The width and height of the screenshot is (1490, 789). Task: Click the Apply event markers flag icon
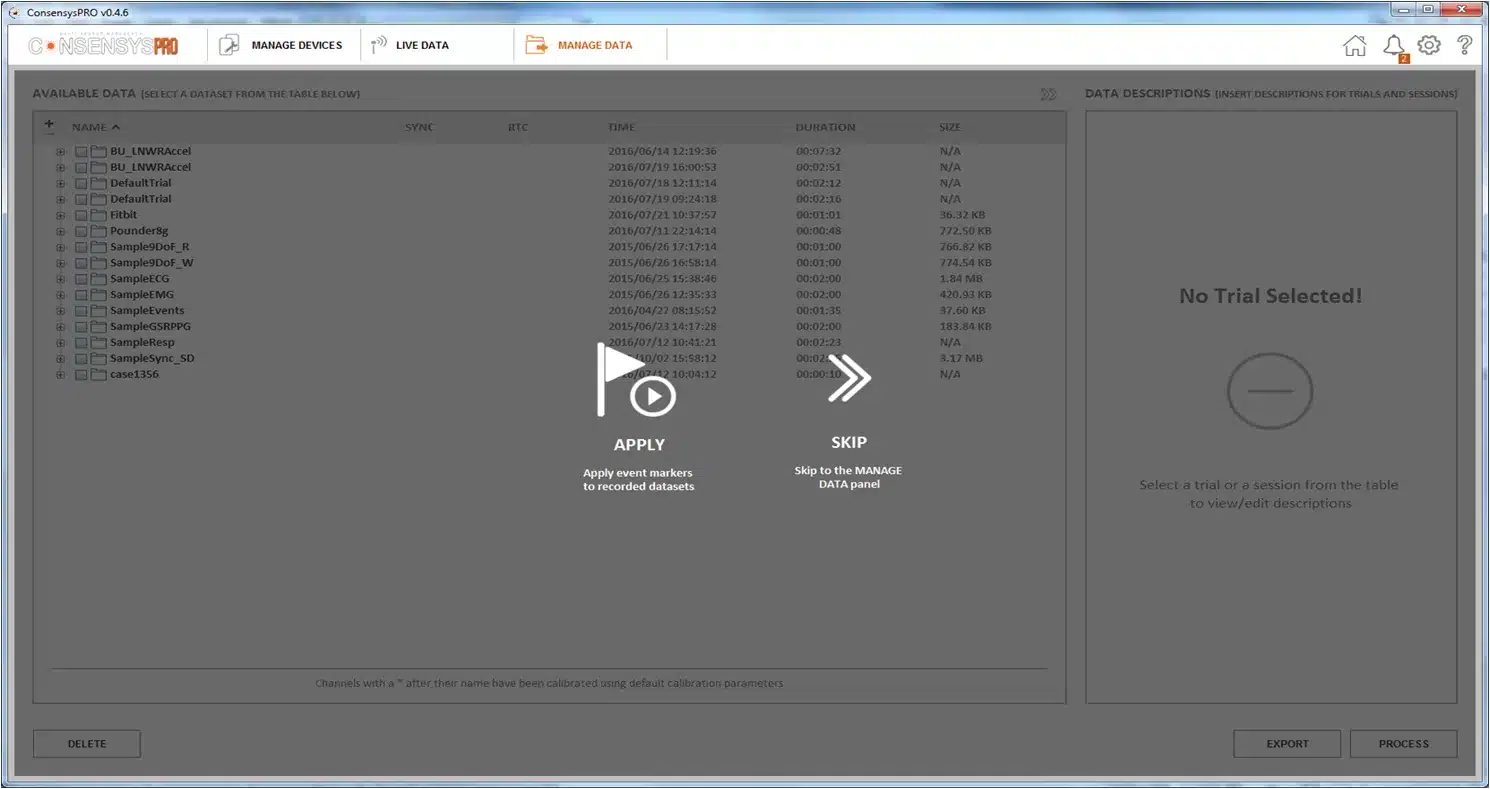636,380
